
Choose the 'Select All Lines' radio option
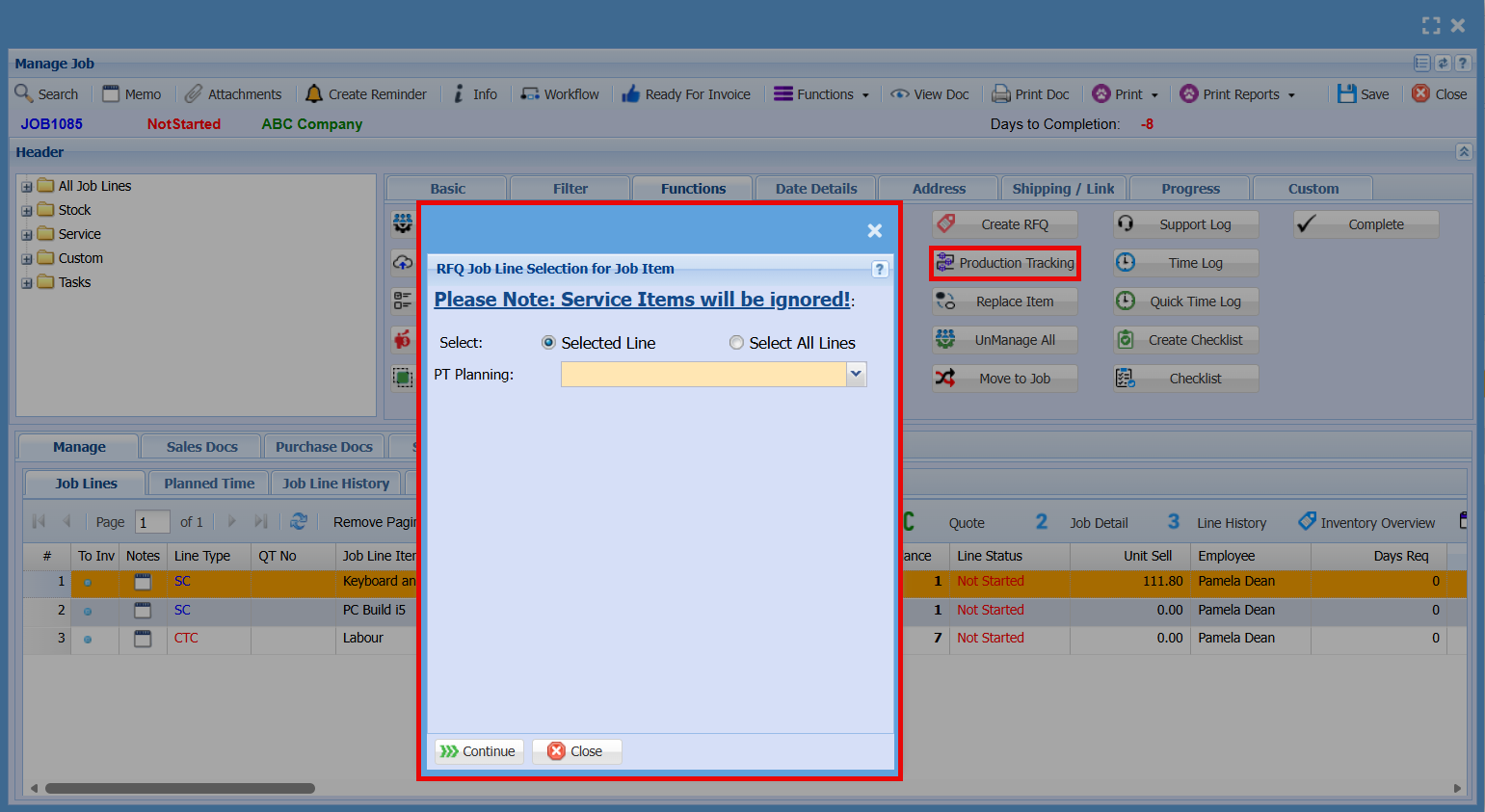(x=736, y=343)
